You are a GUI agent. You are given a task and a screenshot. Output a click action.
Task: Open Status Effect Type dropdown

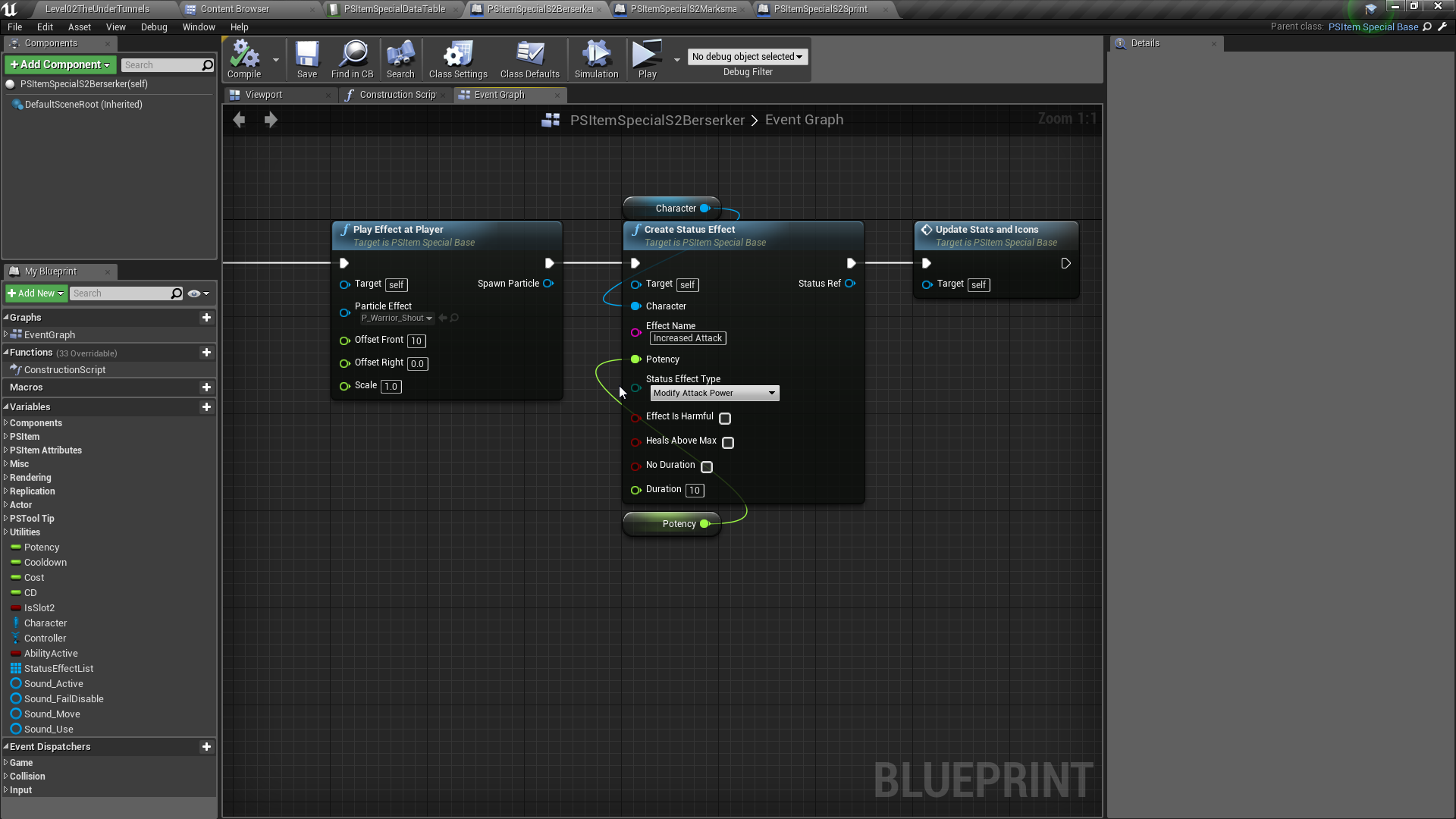click(x=714, y=393)
